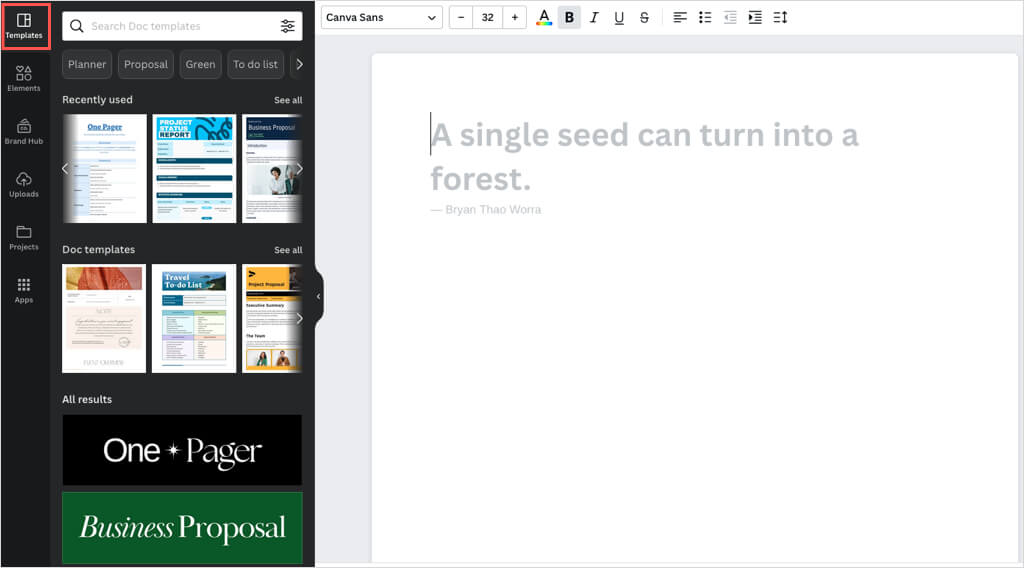Open the Projects folder panel
The width and height of the screenshot is (1024, 568).
[x=24, y=237]
